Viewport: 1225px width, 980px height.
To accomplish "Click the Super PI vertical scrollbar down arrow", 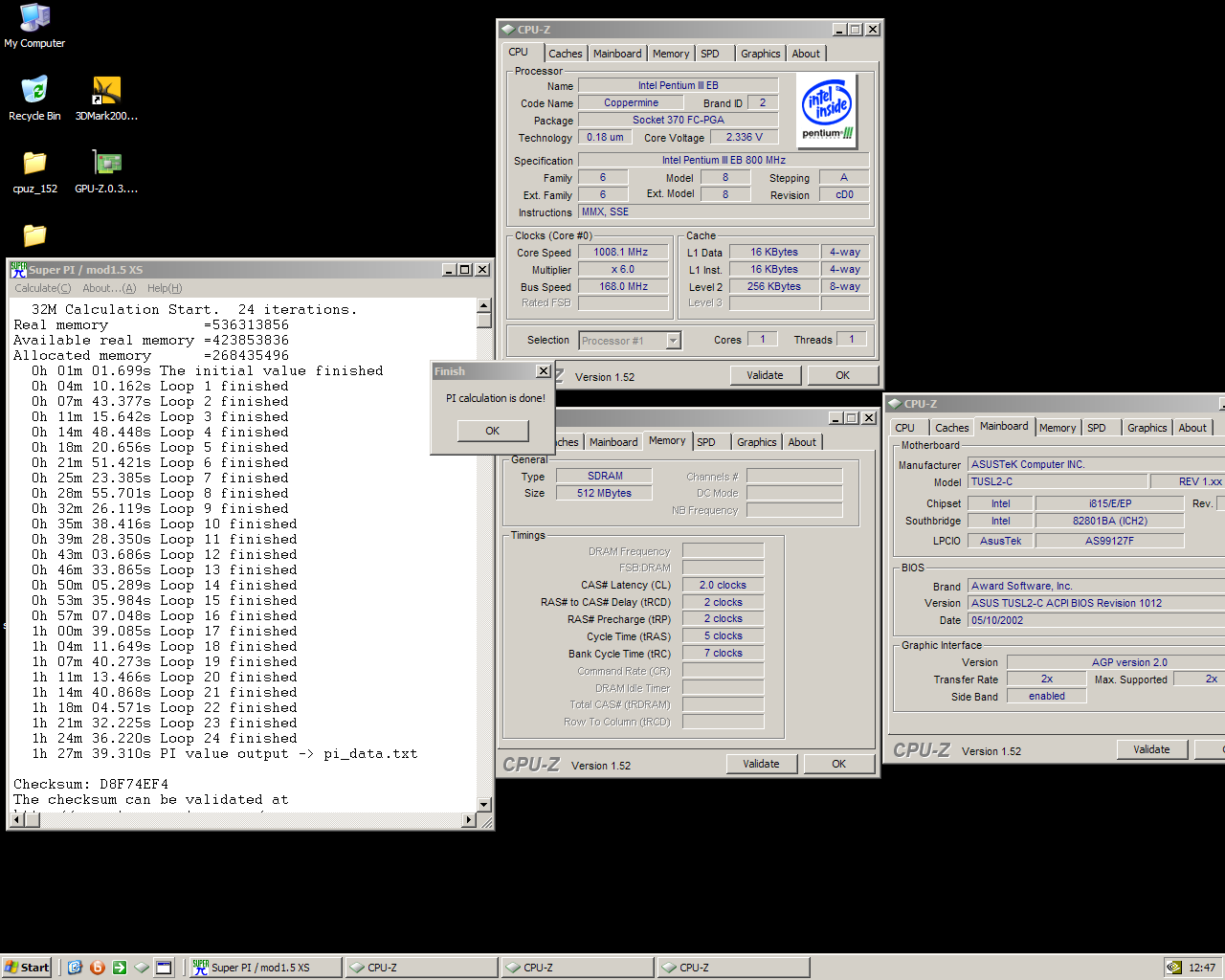I will [484, 805].
